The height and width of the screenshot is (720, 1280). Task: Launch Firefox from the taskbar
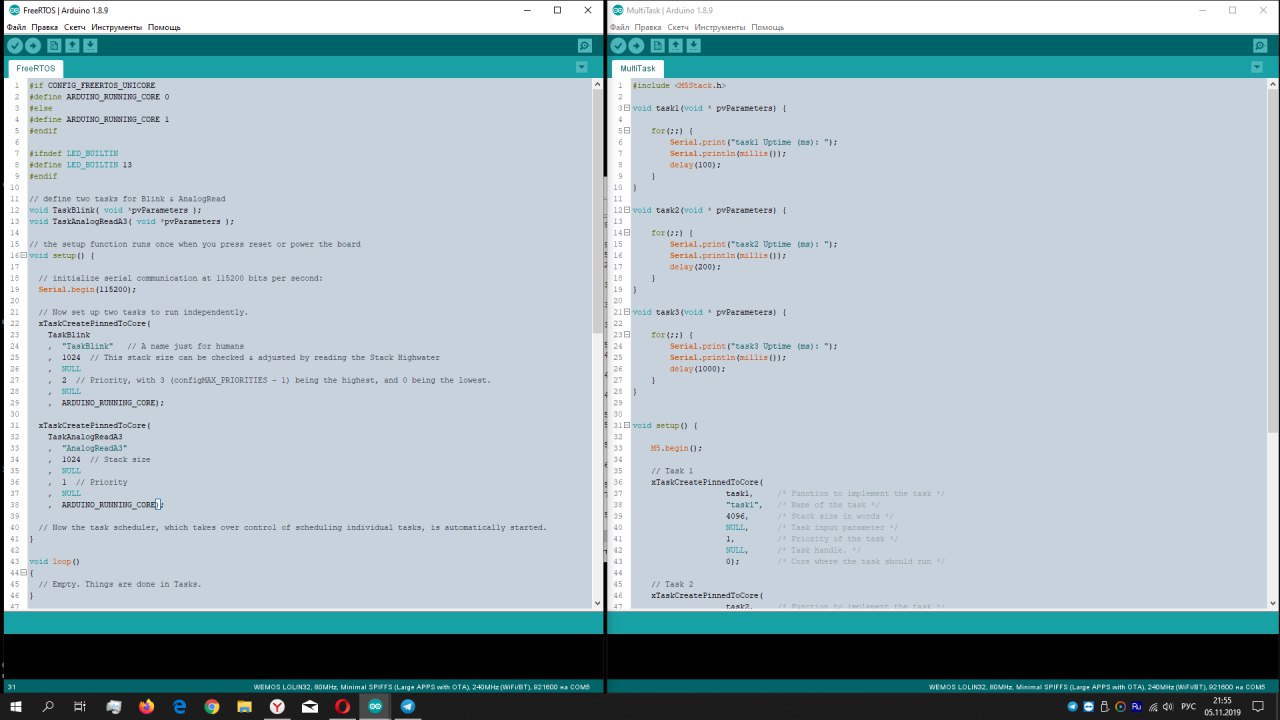pyautogui.click(x=147, y=706)
